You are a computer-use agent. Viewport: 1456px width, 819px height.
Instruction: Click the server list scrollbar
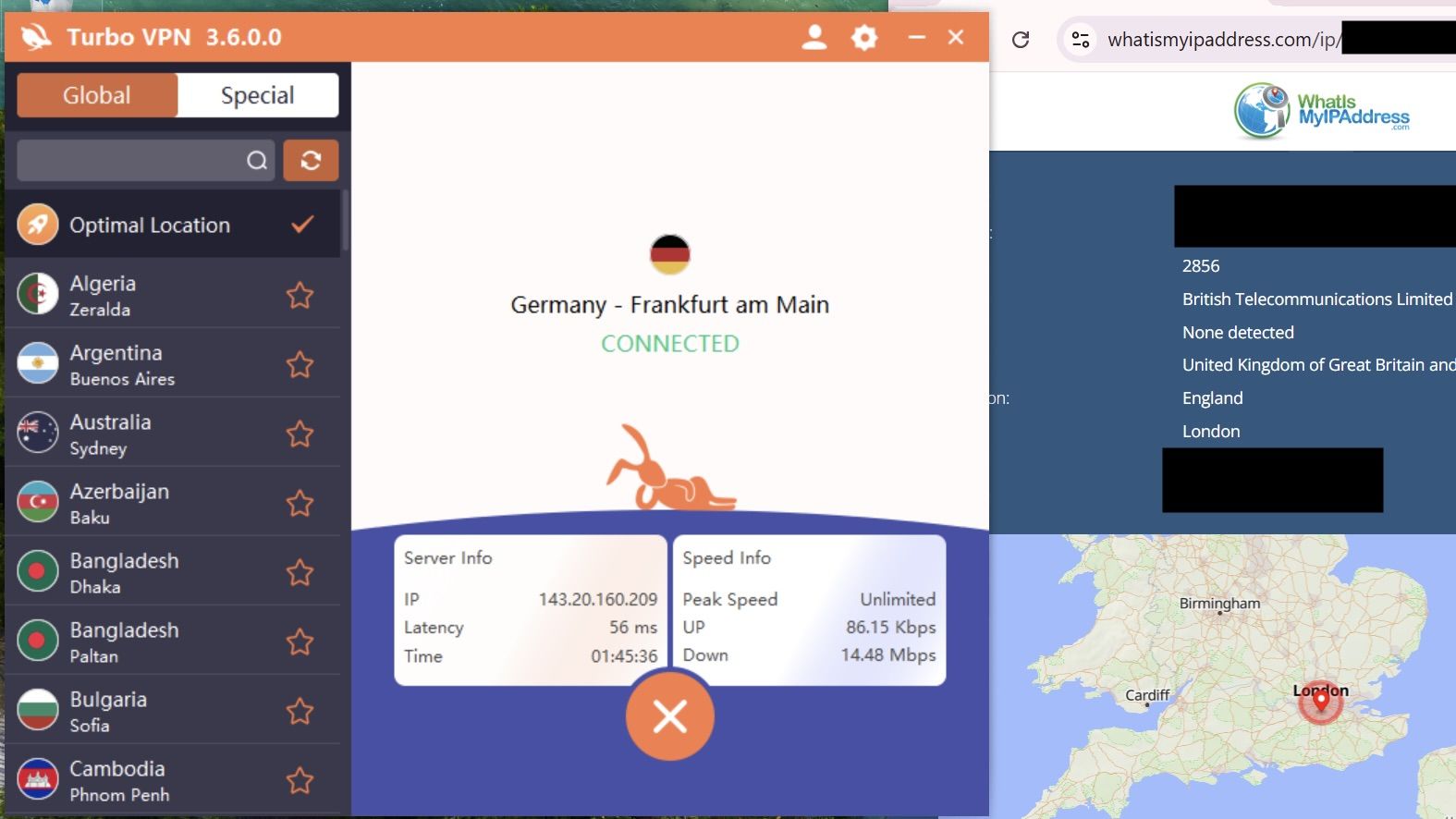pos(345,221)
